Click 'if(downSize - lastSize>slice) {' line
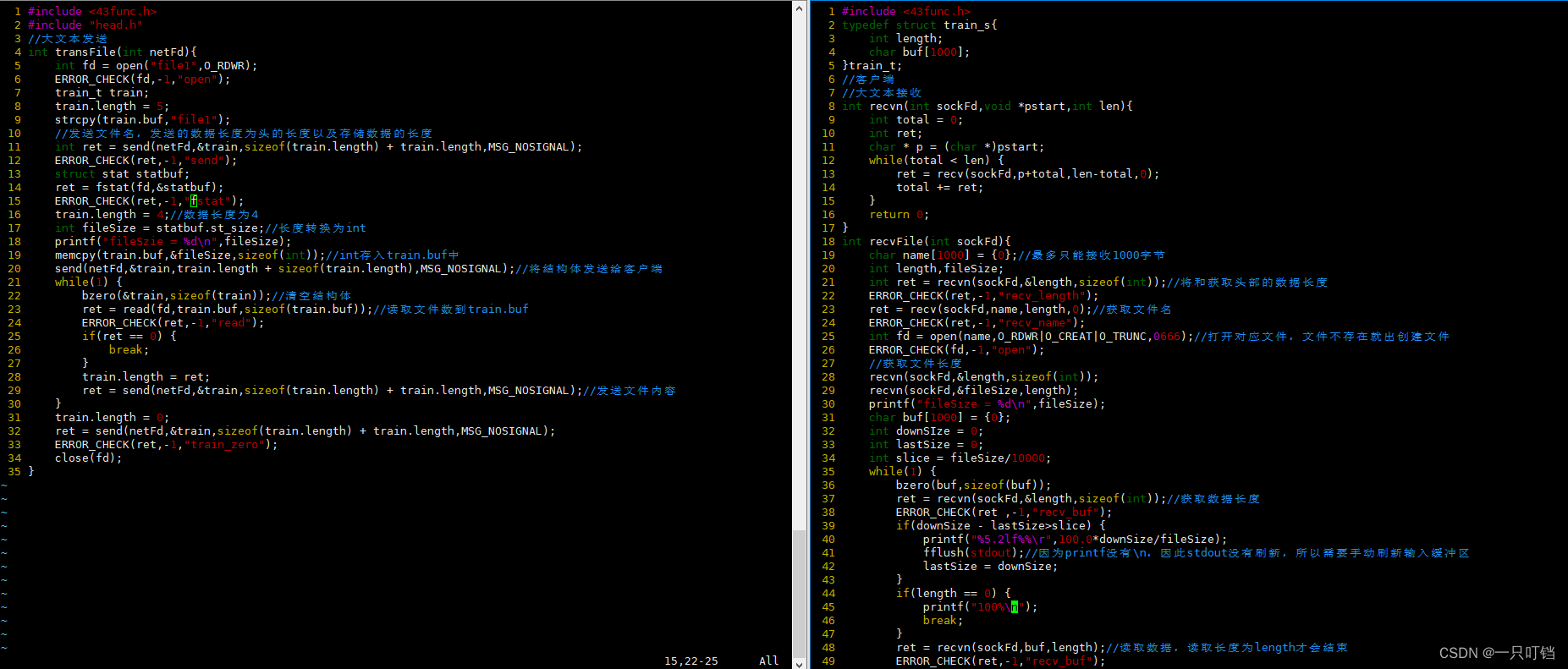 1001,526
